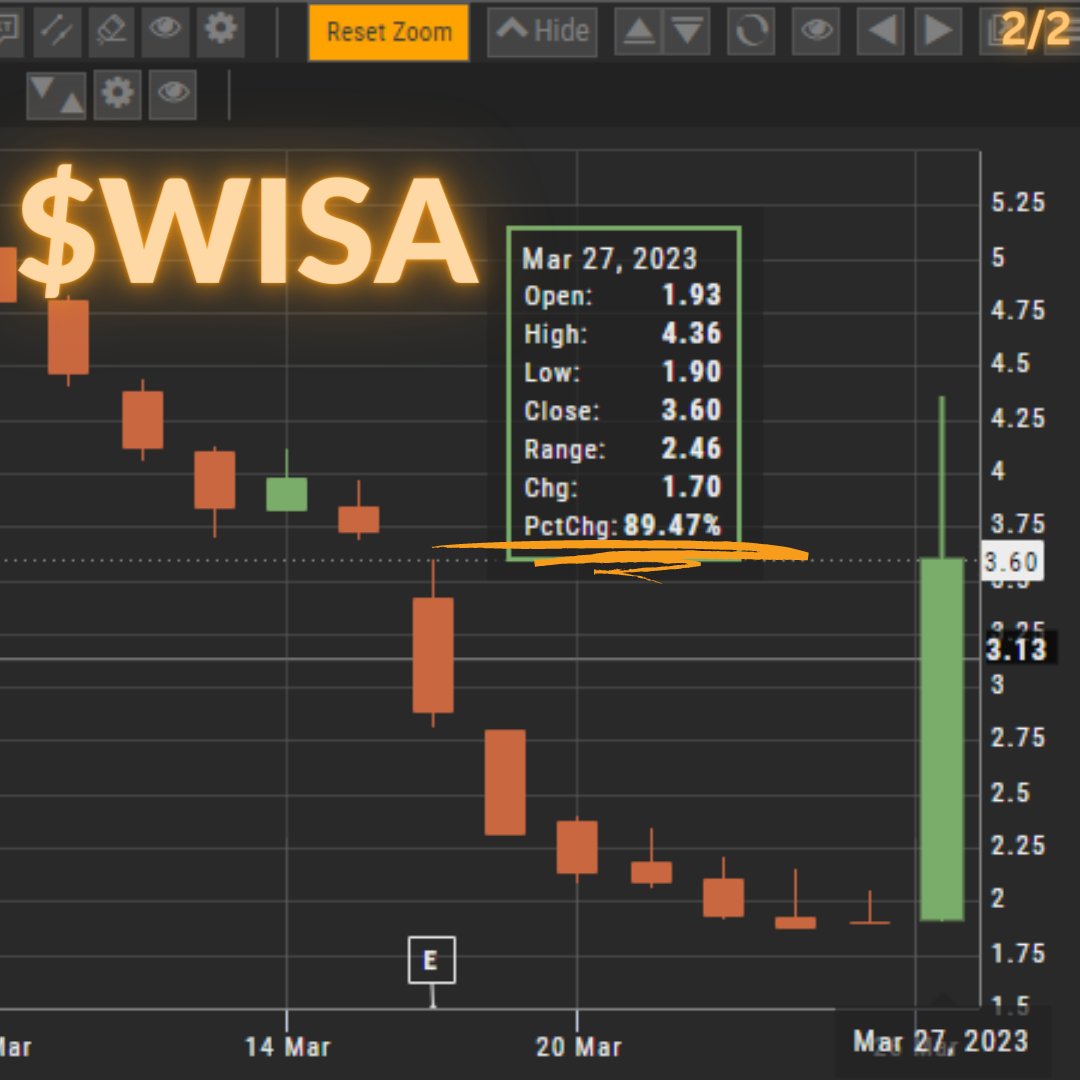Toggle the eye icon beside the eraser

(165, 31)
